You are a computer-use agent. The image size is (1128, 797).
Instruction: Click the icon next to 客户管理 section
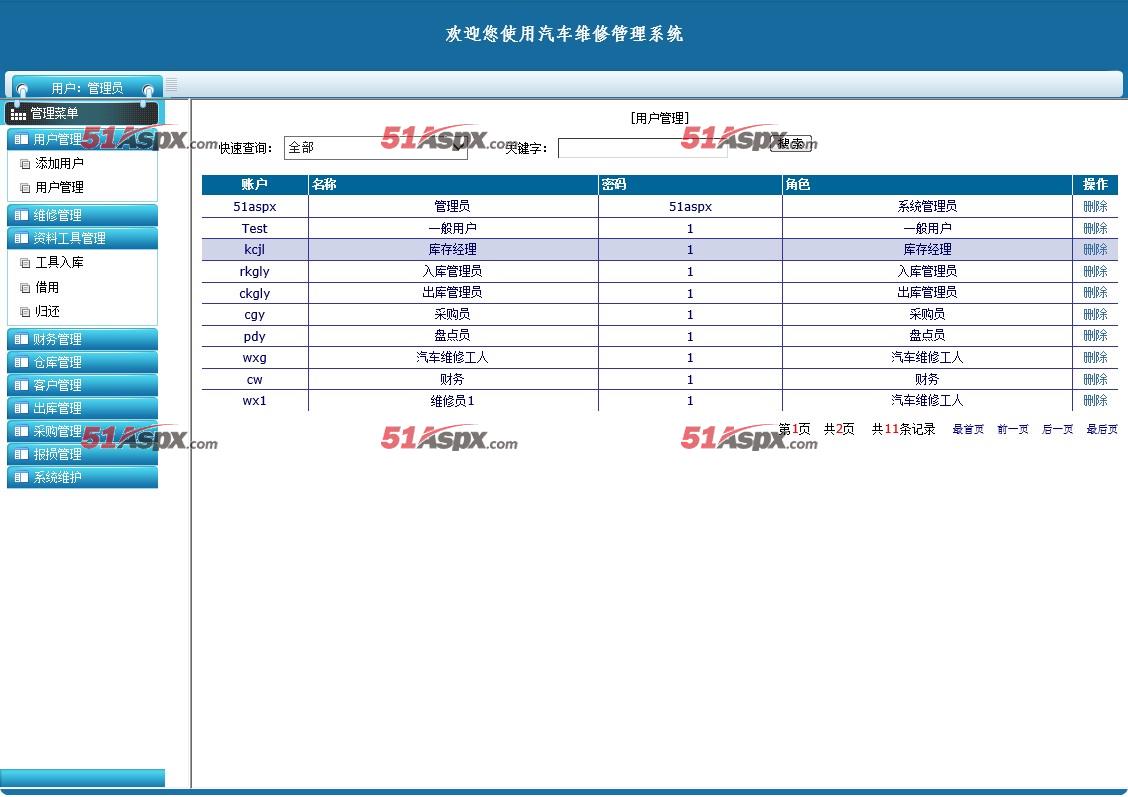tap(21, 385)
